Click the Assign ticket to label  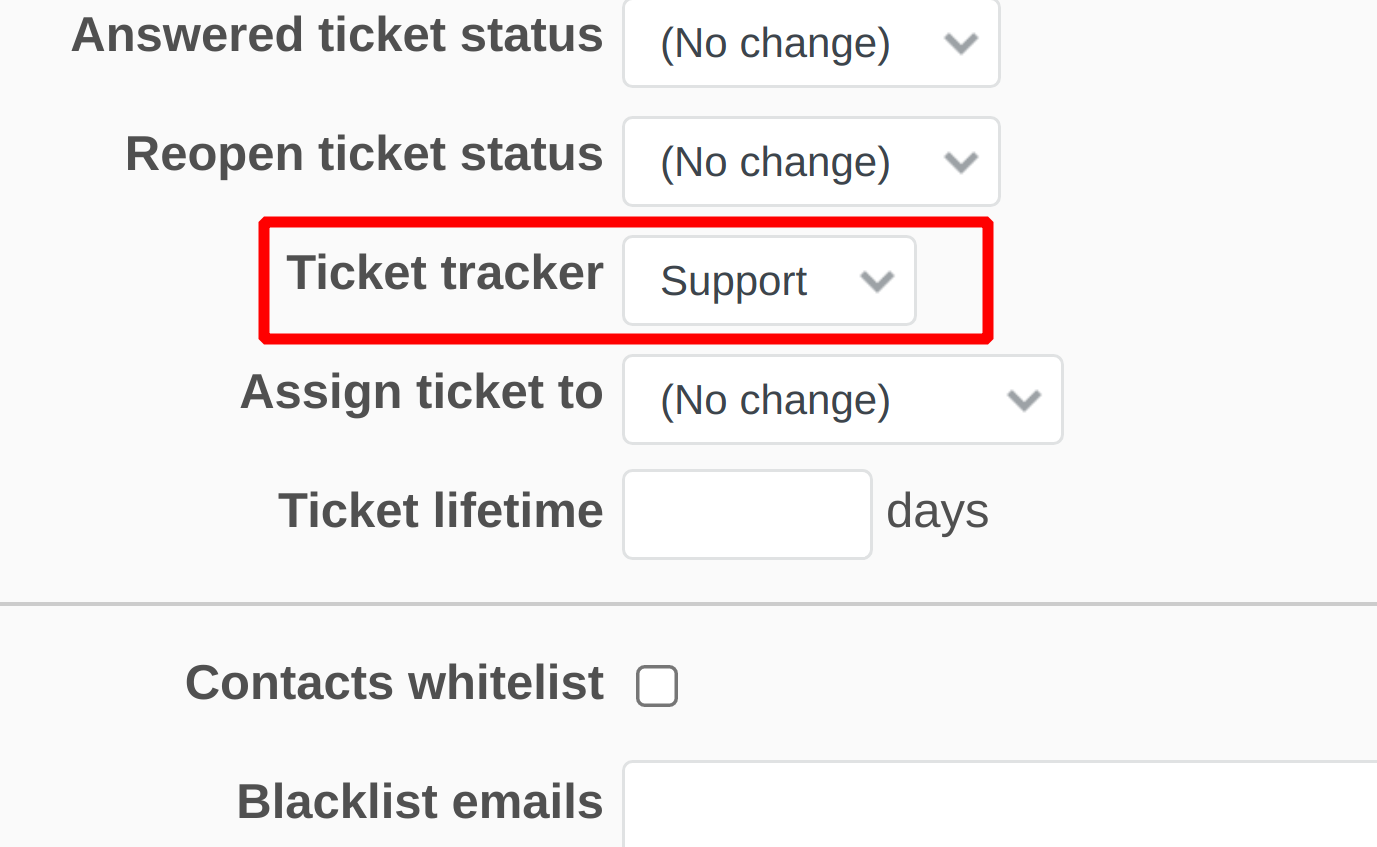tap(421, 391)
